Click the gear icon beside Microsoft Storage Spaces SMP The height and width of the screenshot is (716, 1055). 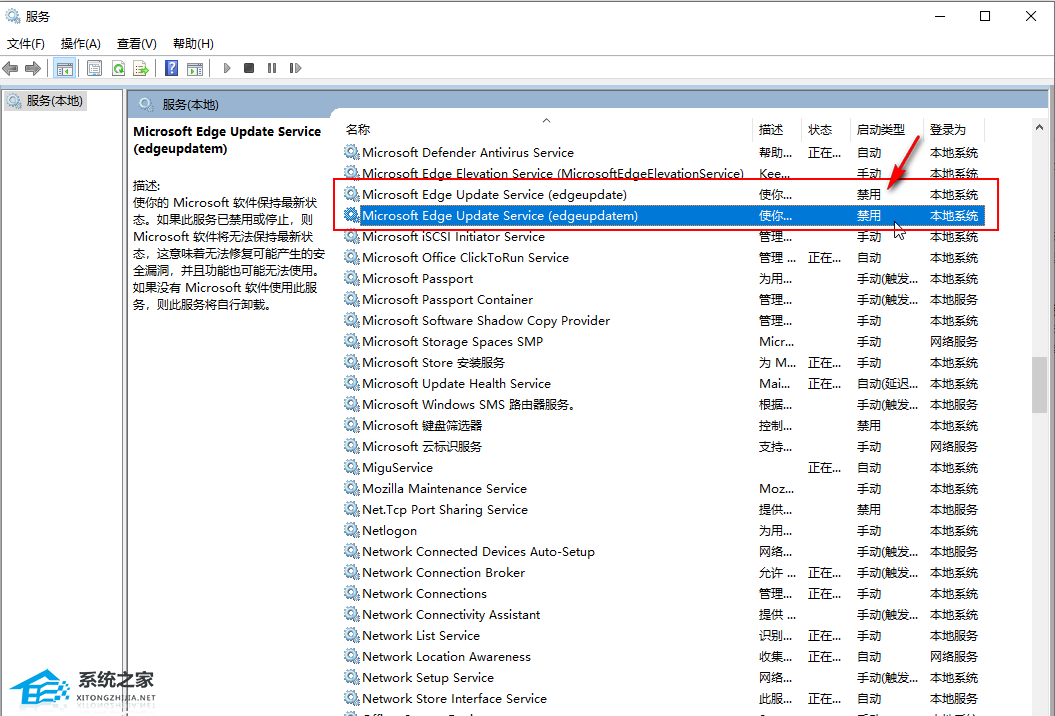click(352, 341)
